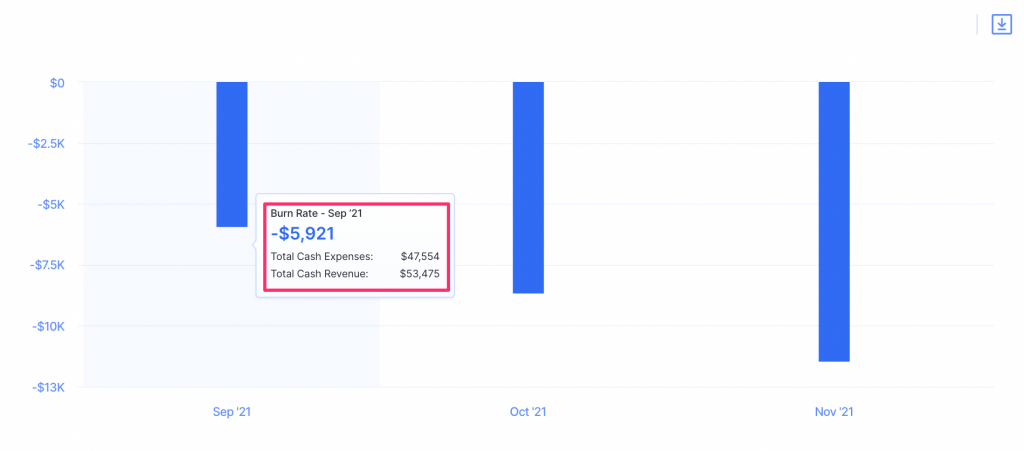Click the -$5K y-axis label
The width and height of the screenshot is (1024, 451).
pos(50,205)
